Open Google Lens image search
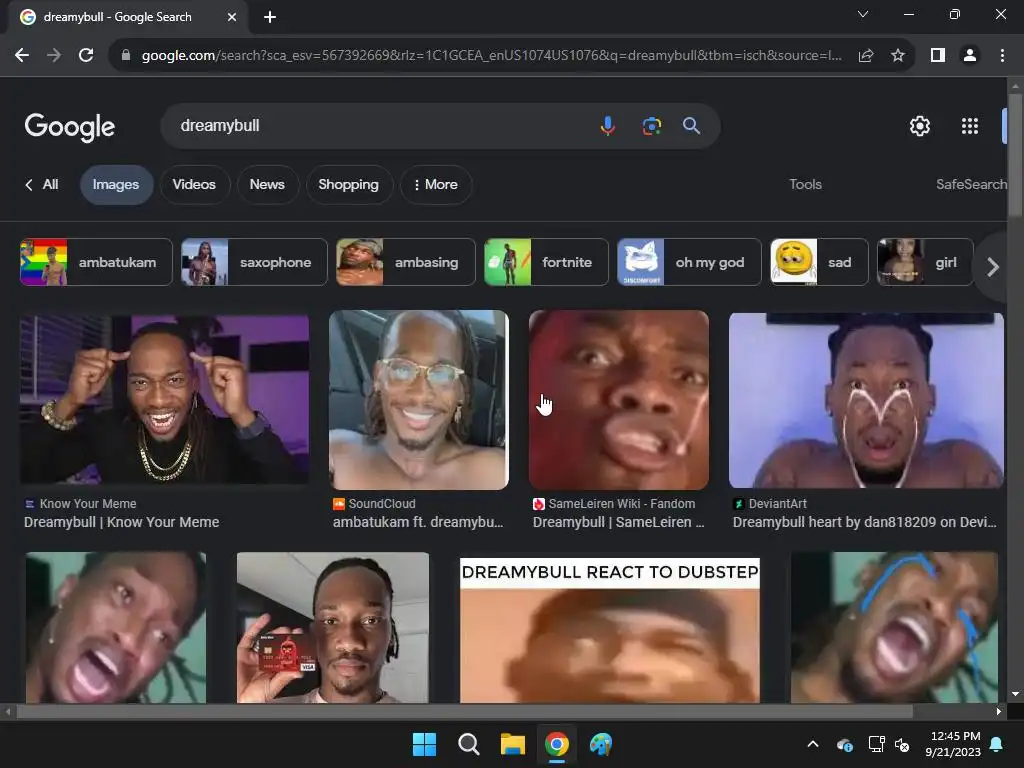This screenshot has height=768, width=1024. point(651,126)
